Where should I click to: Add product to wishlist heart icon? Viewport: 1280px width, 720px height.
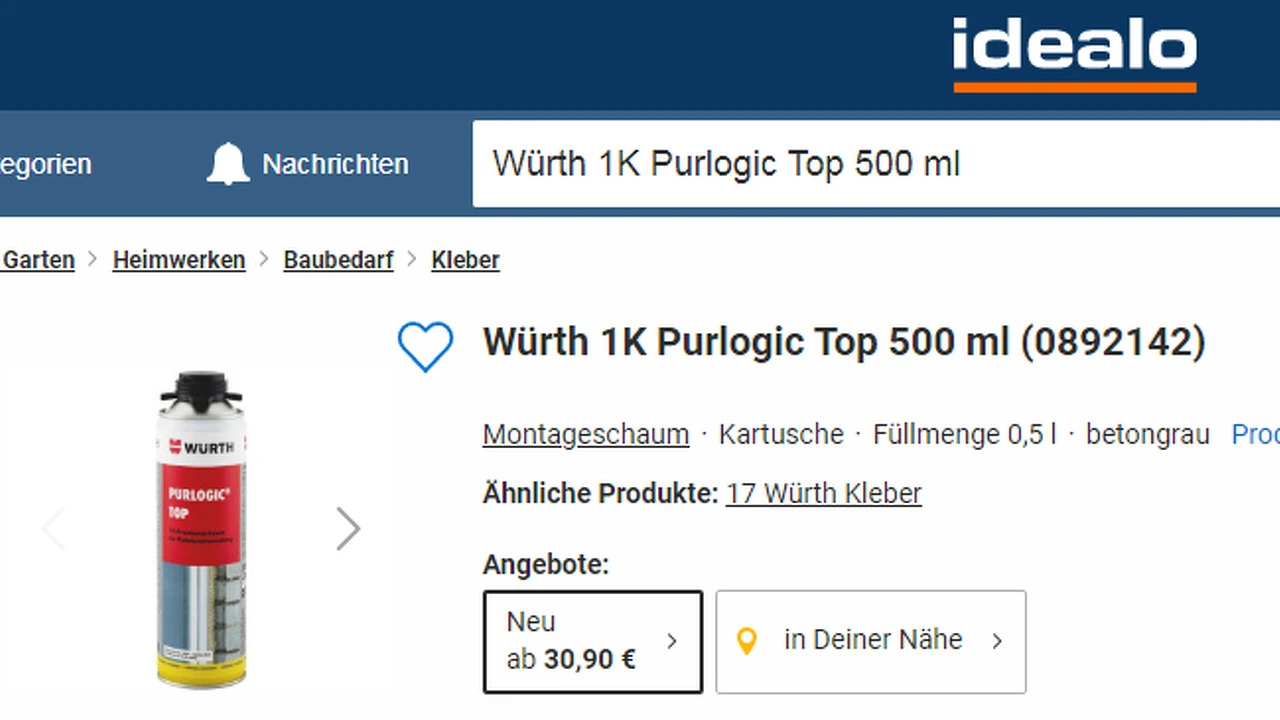pyautogui.click(x=425, y=346)
